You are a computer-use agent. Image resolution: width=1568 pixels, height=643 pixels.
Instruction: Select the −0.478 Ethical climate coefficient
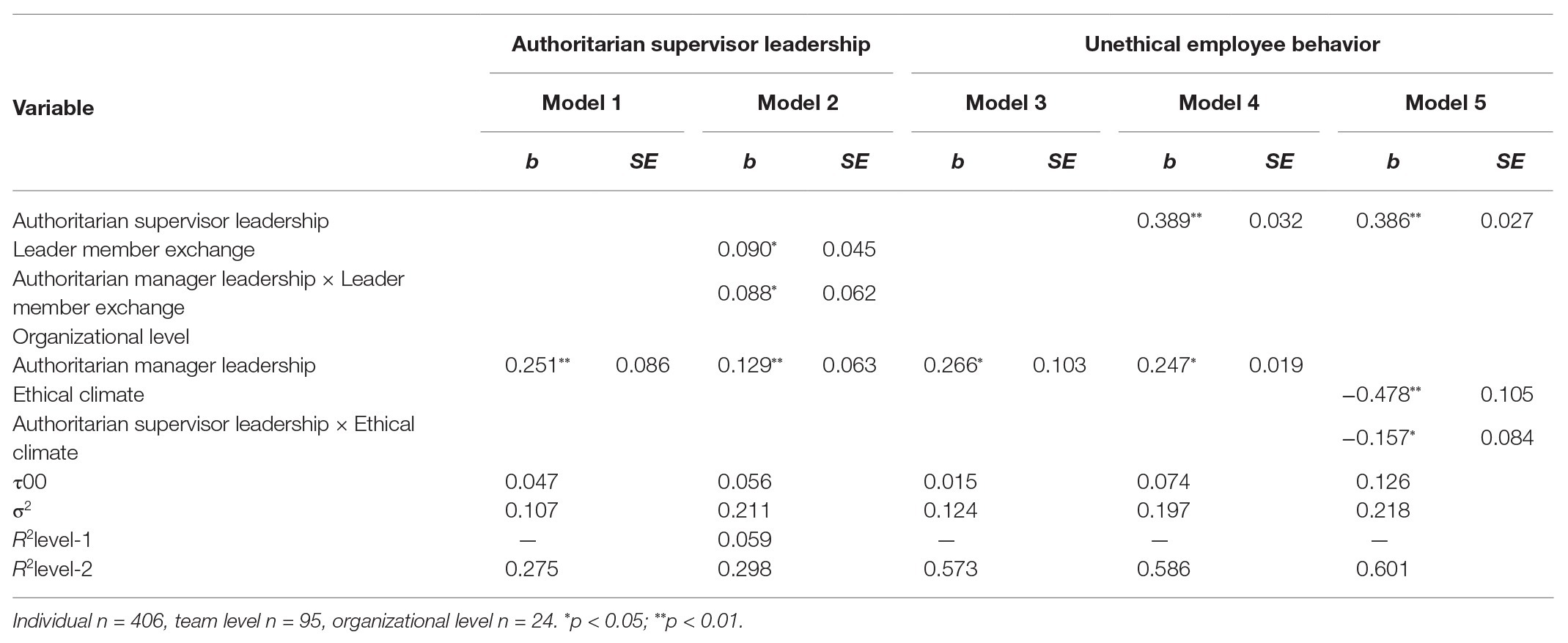point(1375,394)
